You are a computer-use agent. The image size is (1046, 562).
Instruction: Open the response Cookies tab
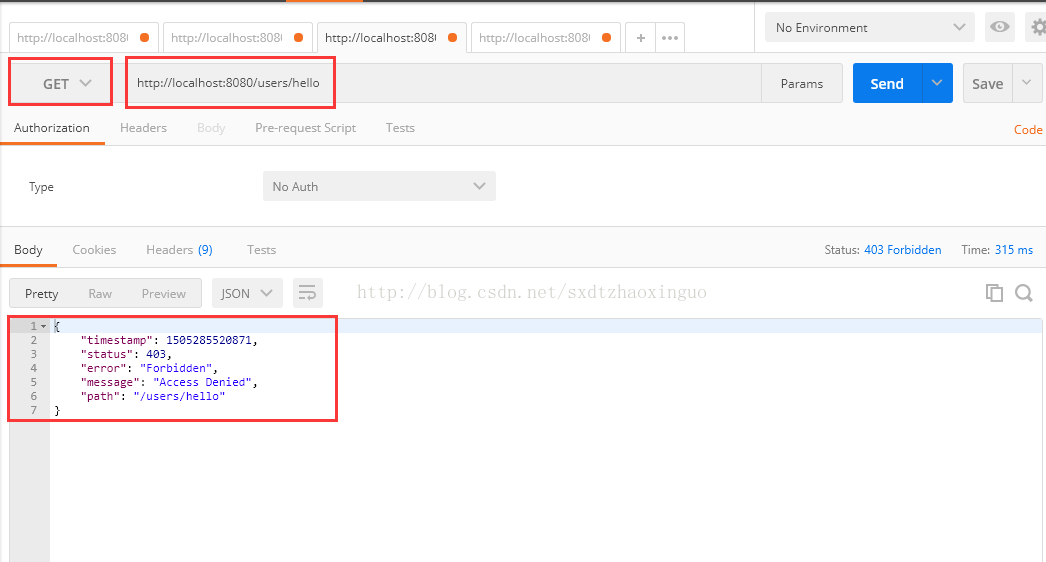click(94, 250)
